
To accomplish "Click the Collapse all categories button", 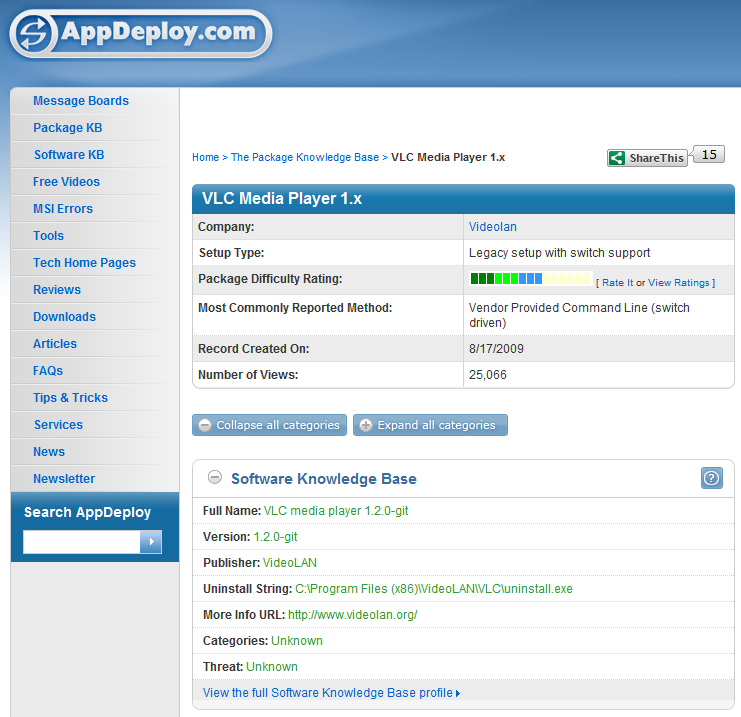I will point(269,425).
